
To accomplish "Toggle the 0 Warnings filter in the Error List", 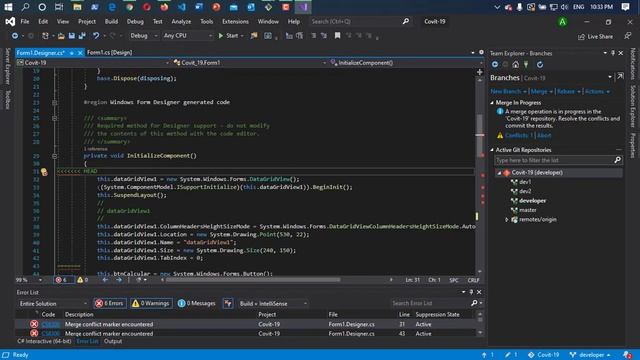I will click(x=151, y=303).
